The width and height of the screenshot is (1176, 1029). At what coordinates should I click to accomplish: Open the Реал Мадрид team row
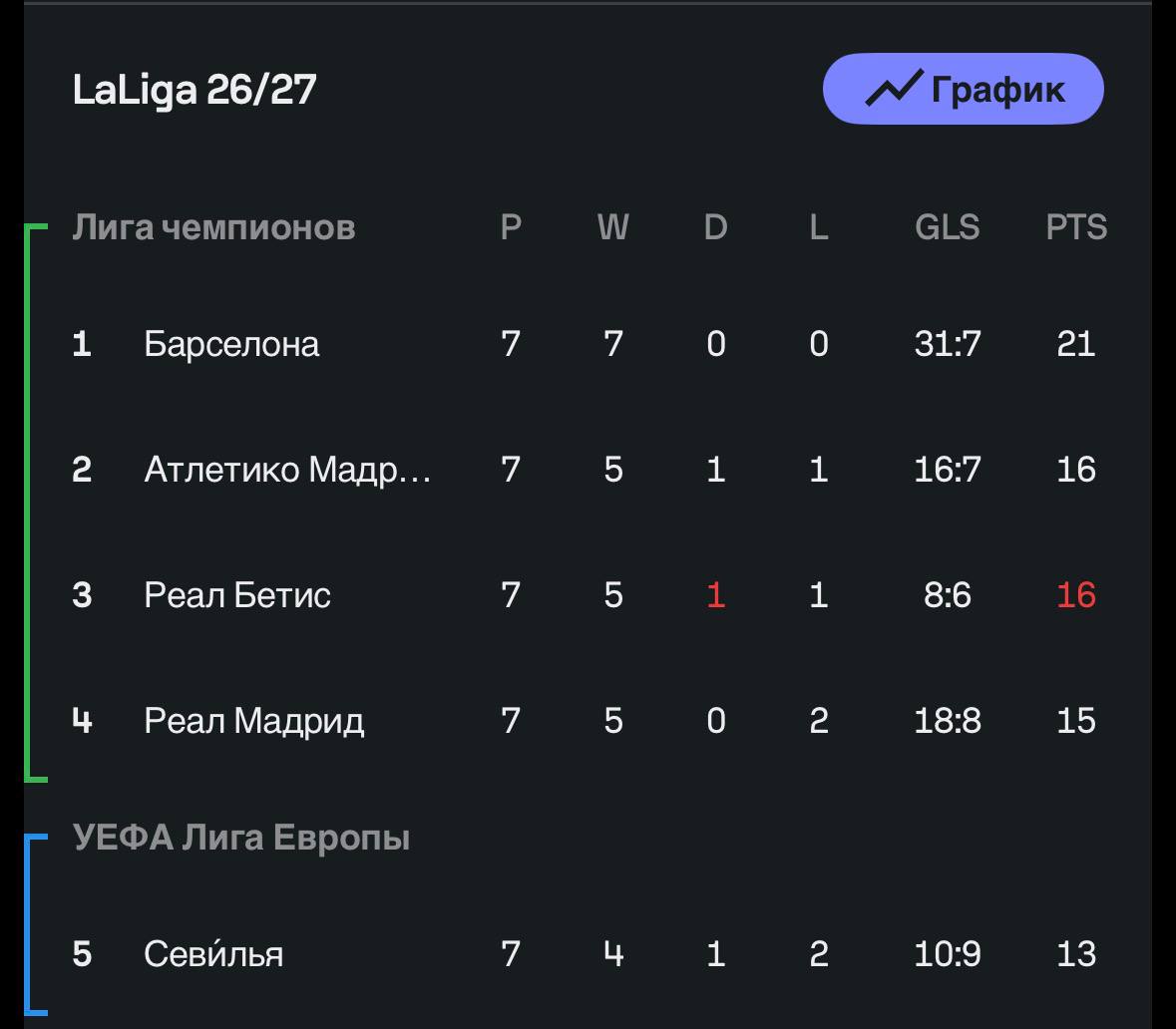[x=588, y=721]
